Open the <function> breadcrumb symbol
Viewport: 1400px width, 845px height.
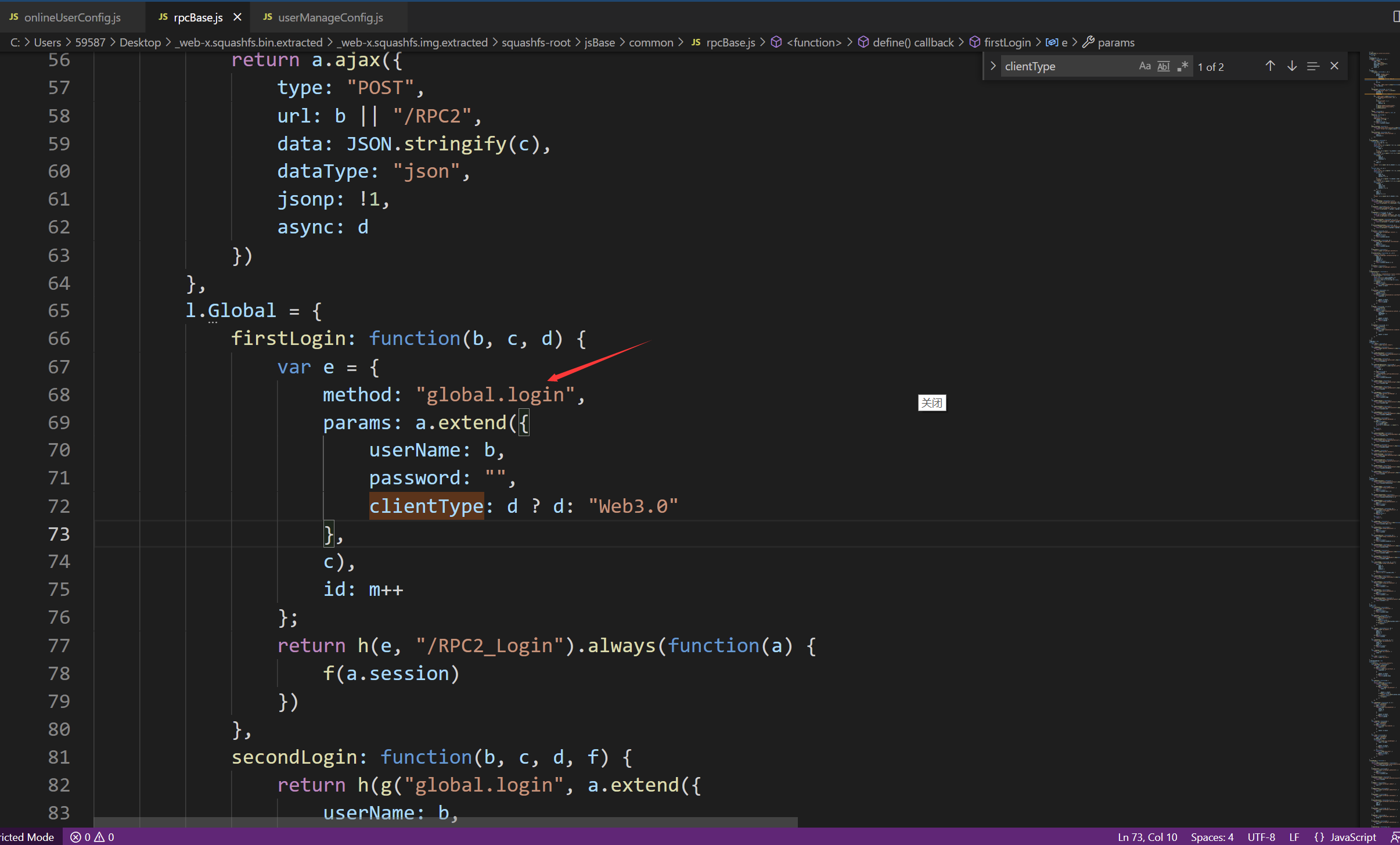coord(806,42)
